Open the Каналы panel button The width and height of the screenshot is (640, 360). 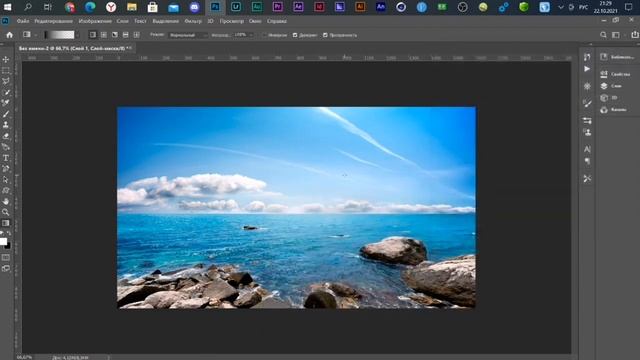point(613,110)
